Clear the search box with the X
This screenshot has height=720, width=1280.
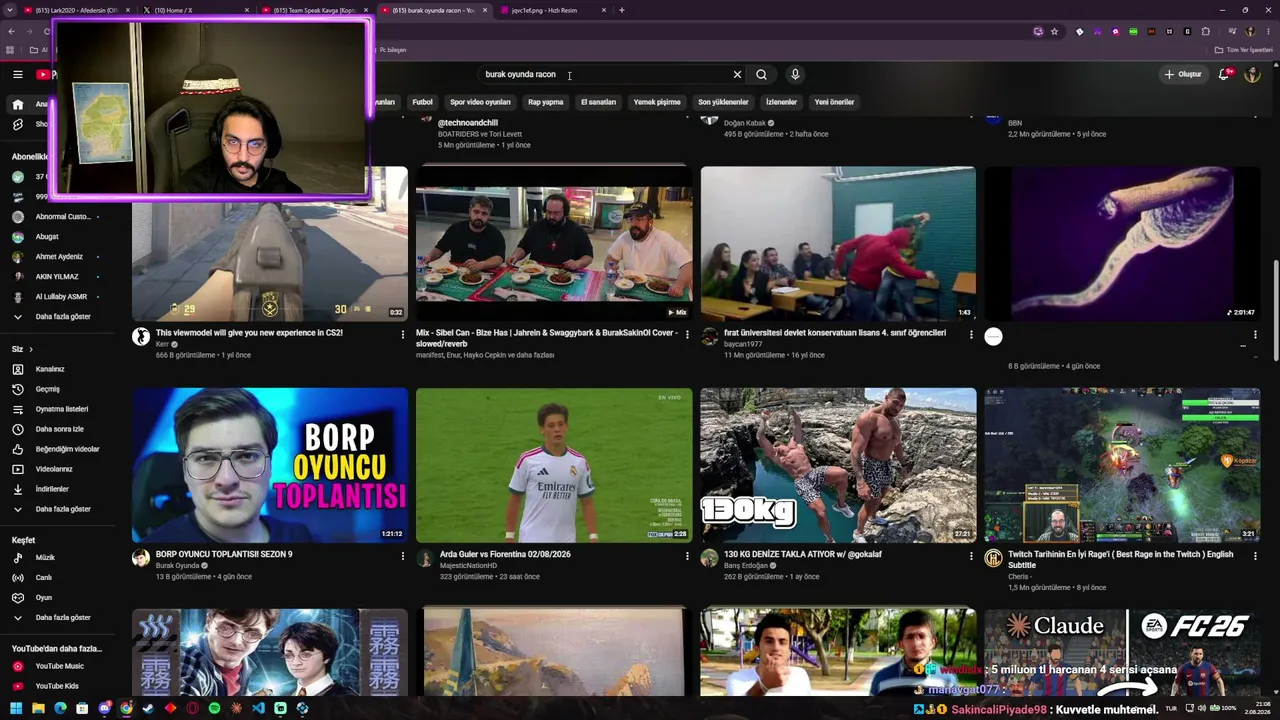(x=737, y=74)
